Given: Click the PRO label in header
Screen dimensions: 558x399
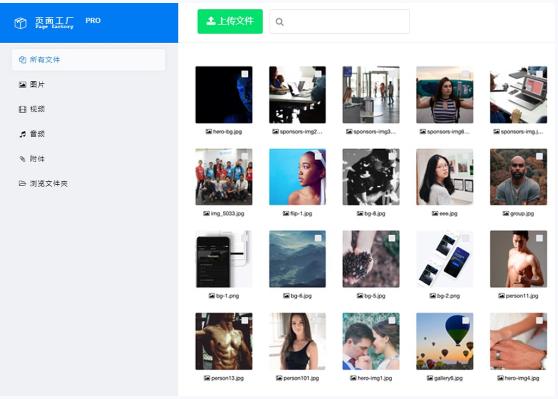Looking at the screenshot, I should pyautogui.click(x=93, y=21).
